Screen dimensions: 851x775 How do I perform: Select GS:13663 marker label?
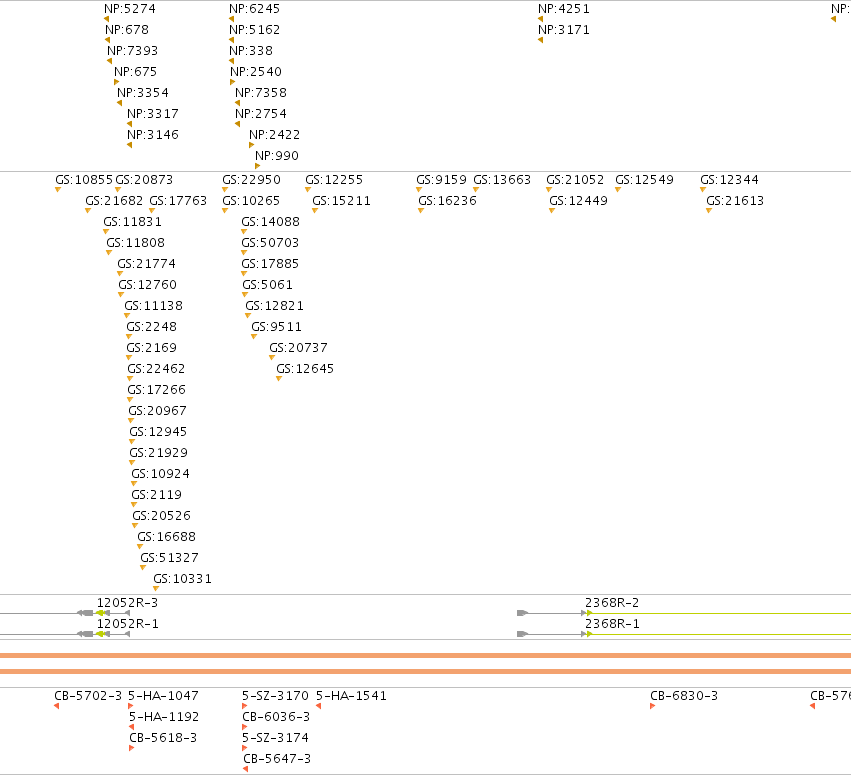click(503, 180)
